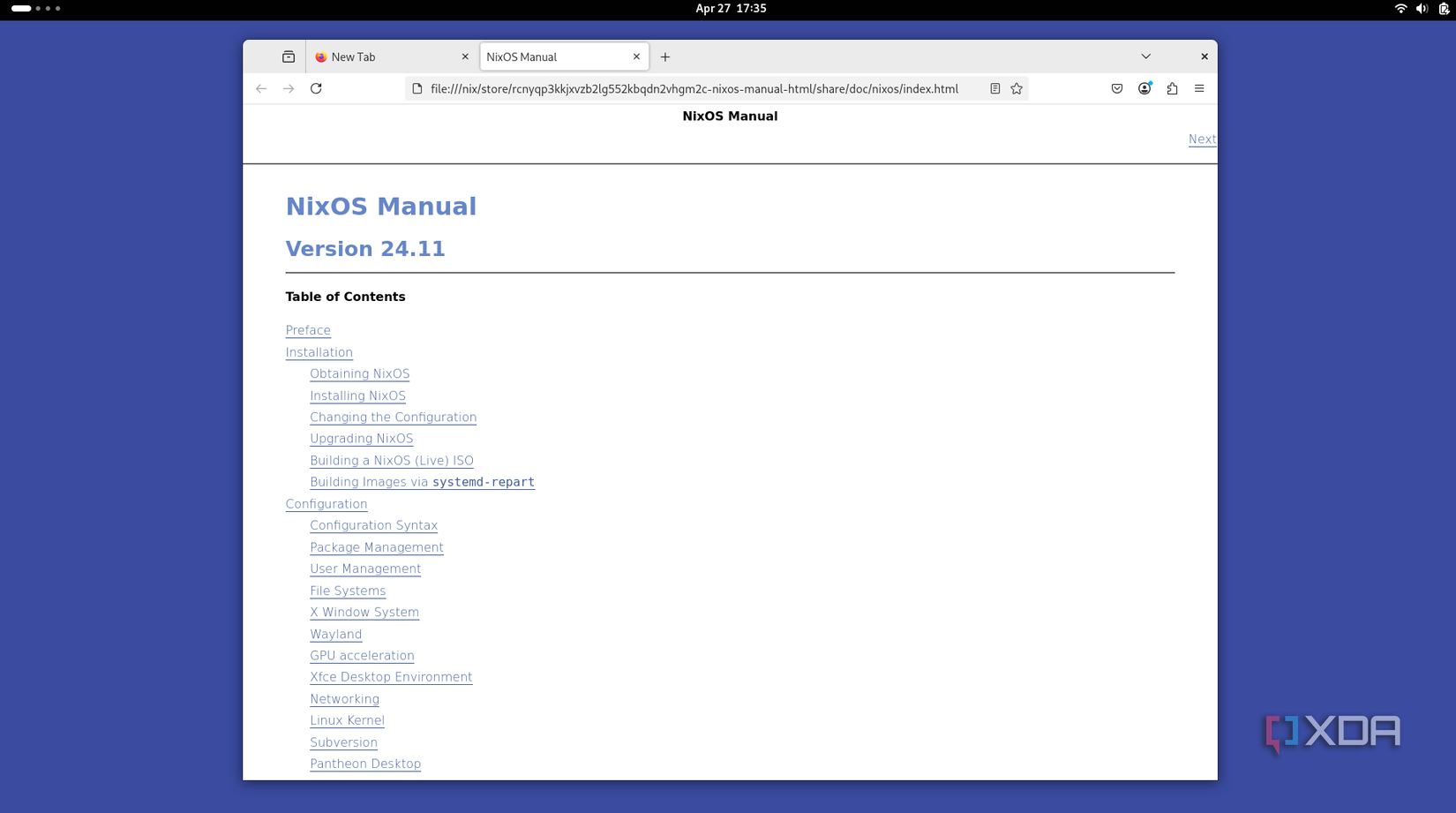
Task: Open Building a NixOS (Live) ISO link
Action: click(391, 460)
